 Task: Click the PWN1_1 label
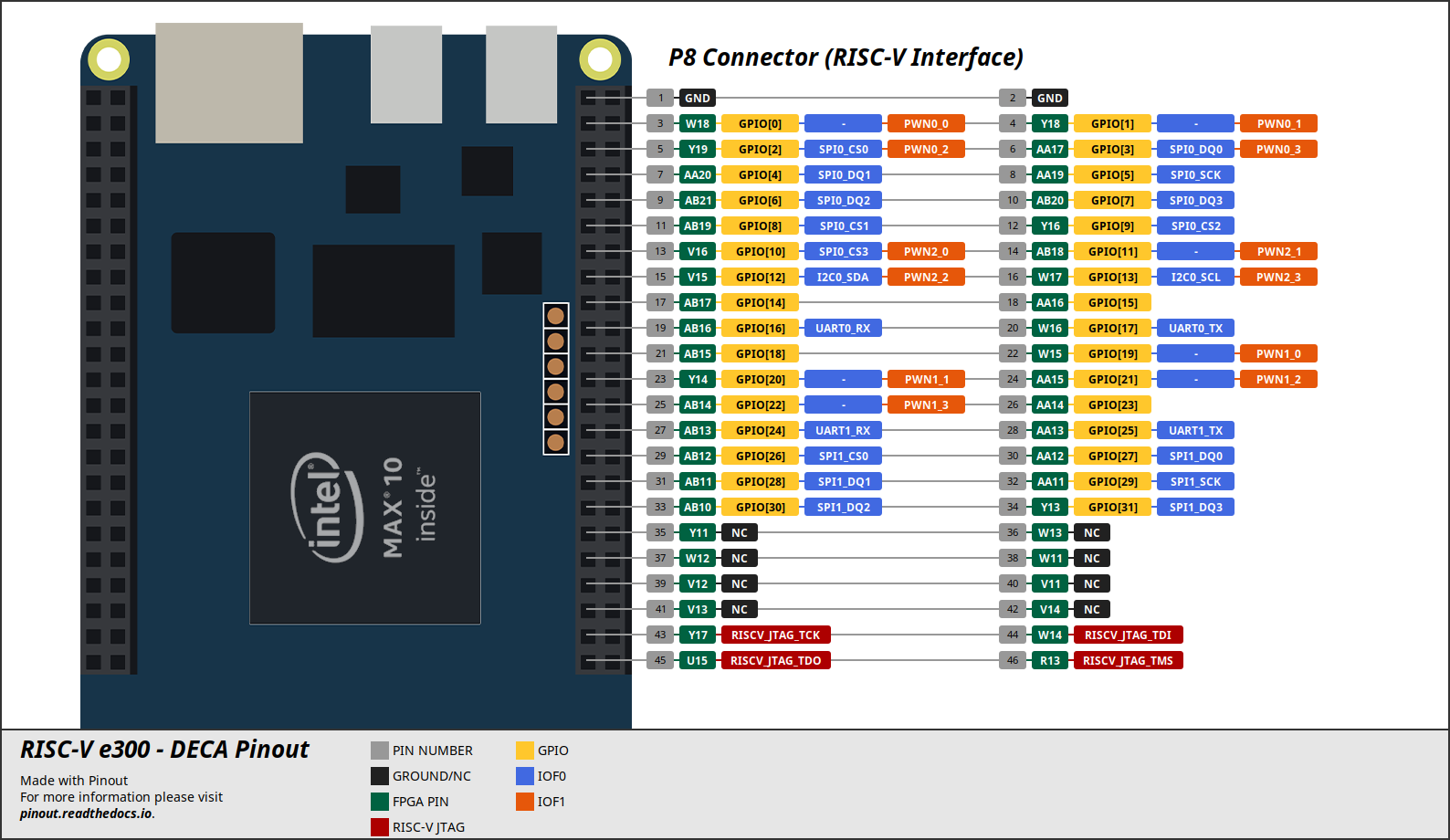pyautogui.click(x=926, y=379)
